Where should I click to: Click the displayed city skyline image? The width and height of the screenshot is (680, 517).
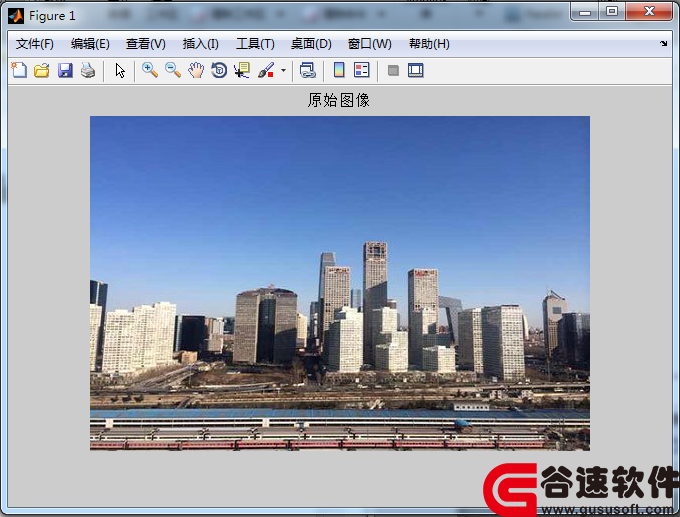[340, 283]
